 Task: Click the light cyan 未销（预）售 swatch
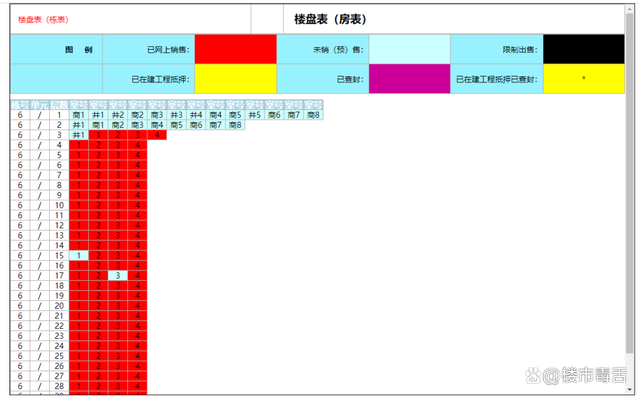[409, 49]
